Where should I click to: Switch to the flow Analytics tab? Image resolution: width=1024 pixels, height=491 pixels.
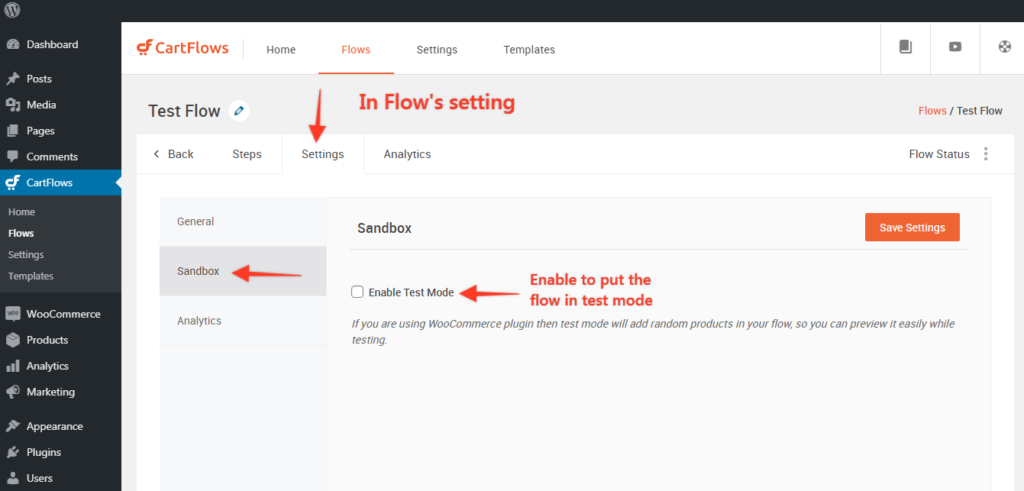click(407, 154)
